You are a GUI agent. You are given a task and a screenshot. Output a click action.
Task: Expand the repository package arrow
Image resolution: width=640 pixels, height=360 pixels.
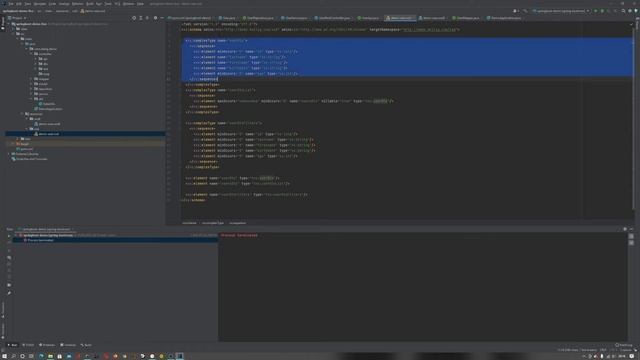[31, 89]
